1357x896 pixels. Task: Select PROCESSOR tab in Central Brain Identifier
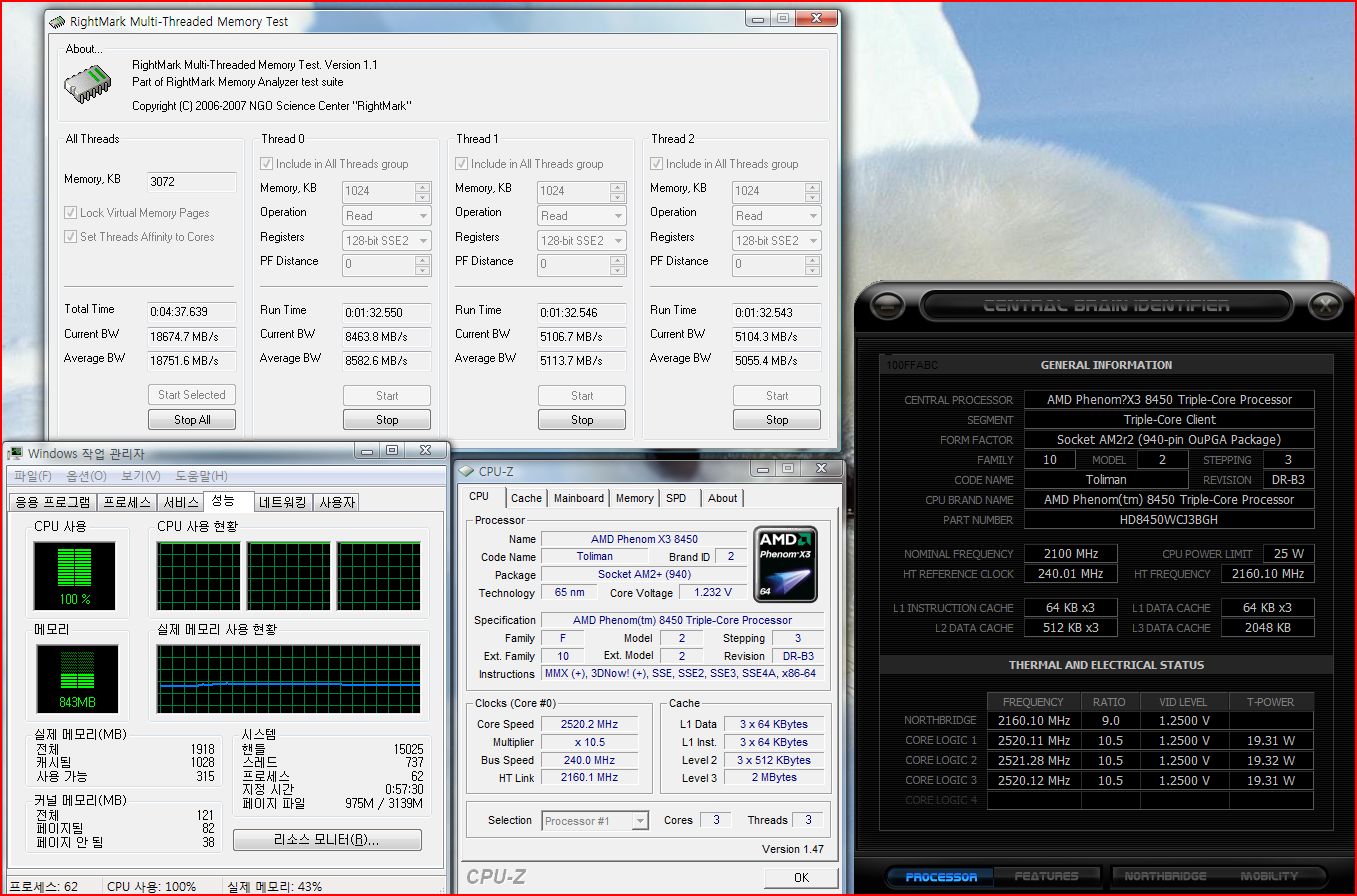pyautogui.click(x=941, y=877)
